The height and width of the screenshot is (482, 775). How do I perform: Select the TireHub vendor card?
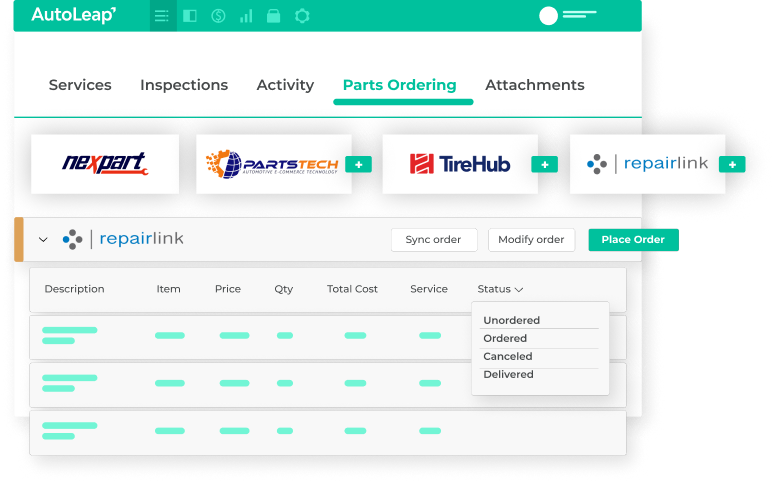click(460, 164)
